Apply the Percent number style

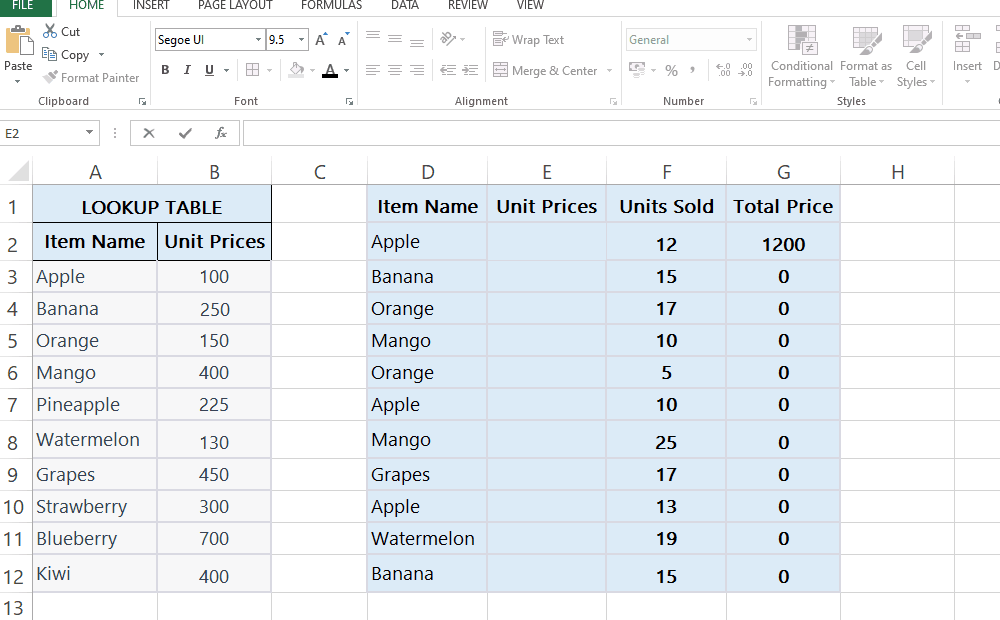tap(672, 70)
